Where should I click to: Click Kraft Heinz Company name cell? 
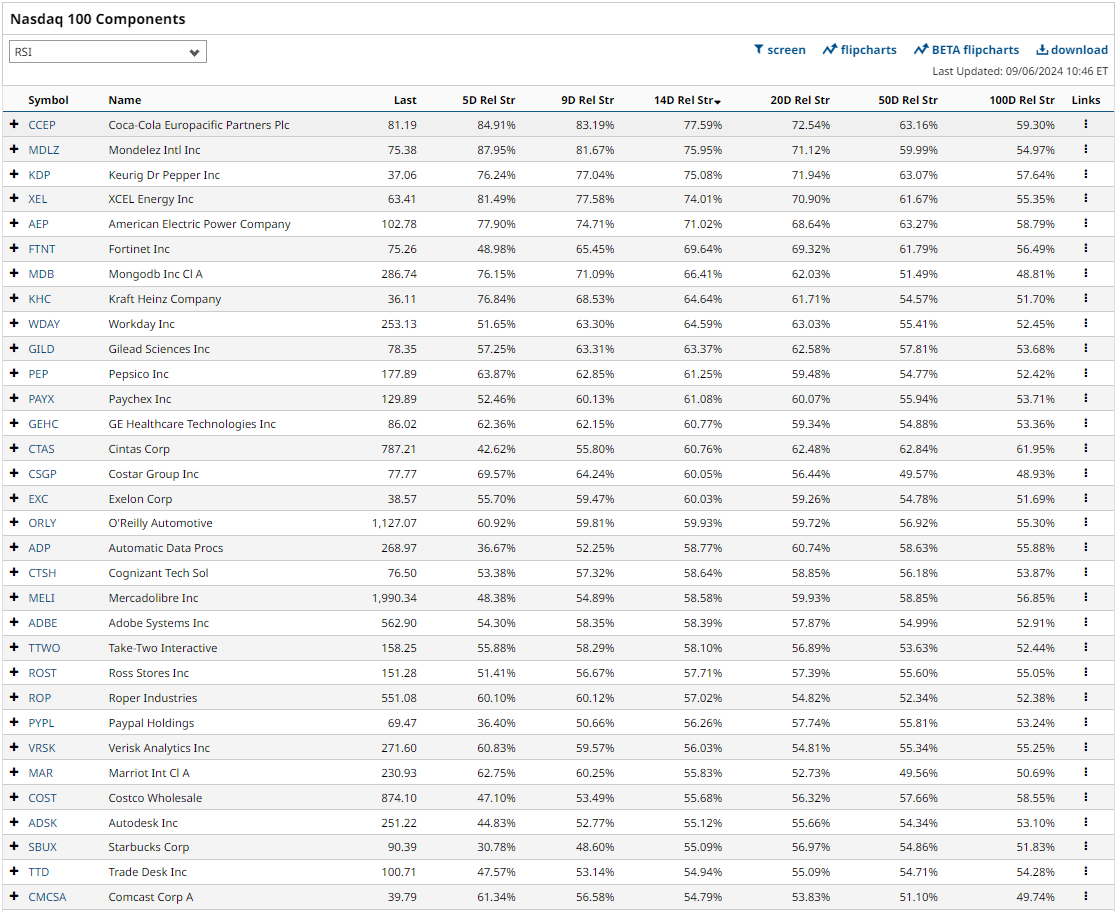(164, 299)
